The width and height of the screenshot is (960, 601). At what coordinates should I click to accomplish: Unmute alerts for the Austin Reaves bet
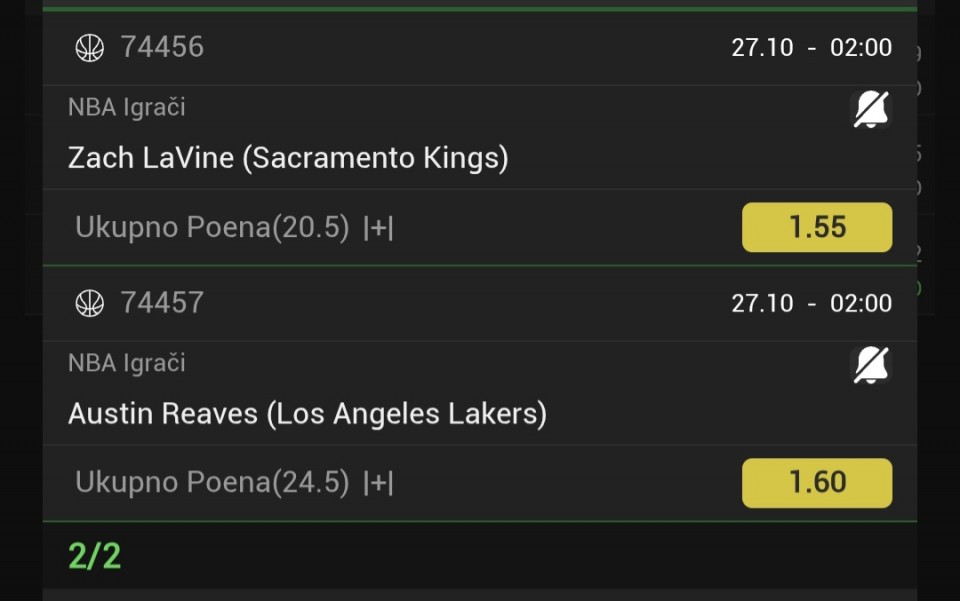coord(870,365)
